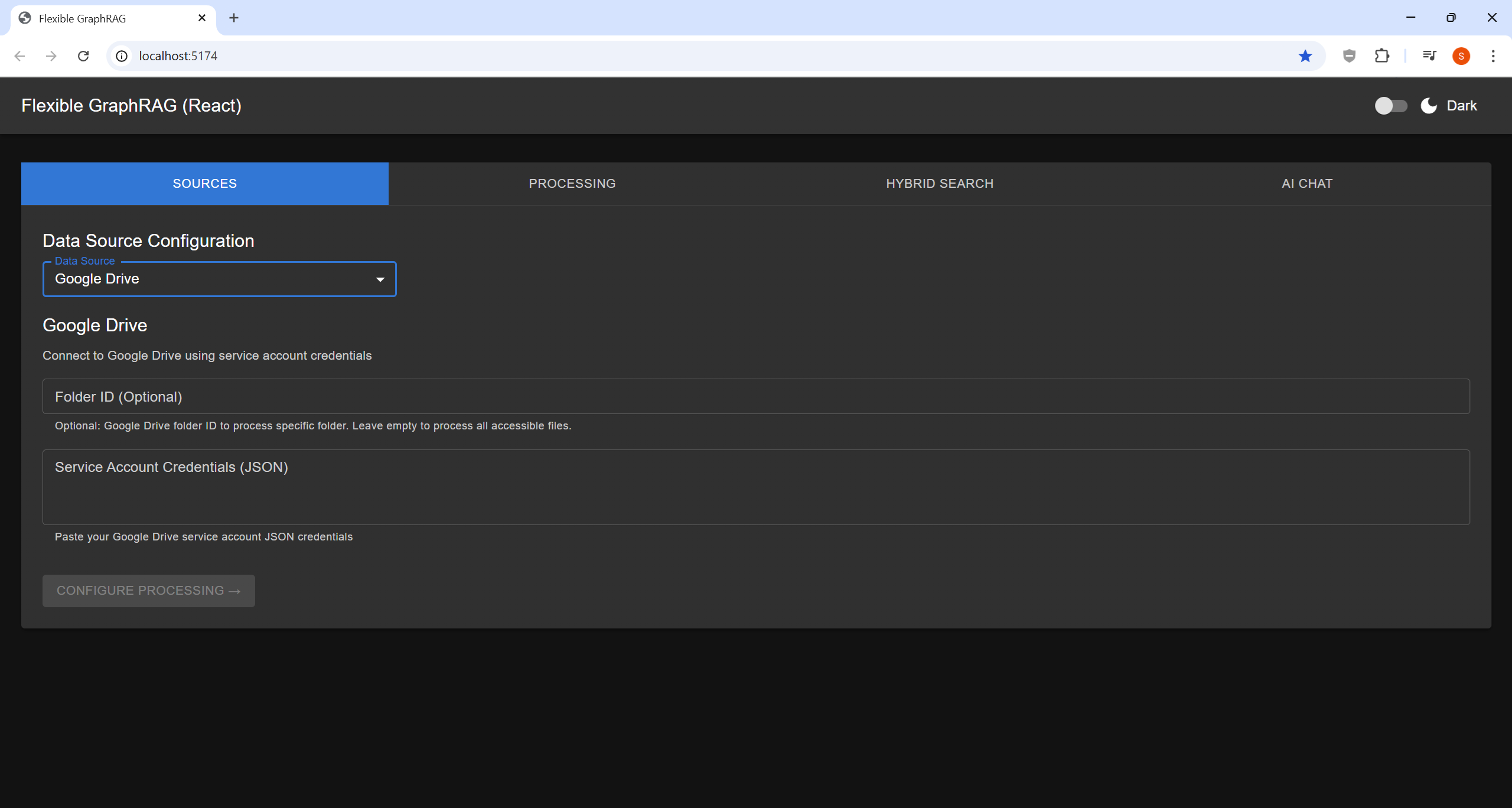Open the browser profile avatar with S
1512x808 pixels.
click(x=1461, y=56)
